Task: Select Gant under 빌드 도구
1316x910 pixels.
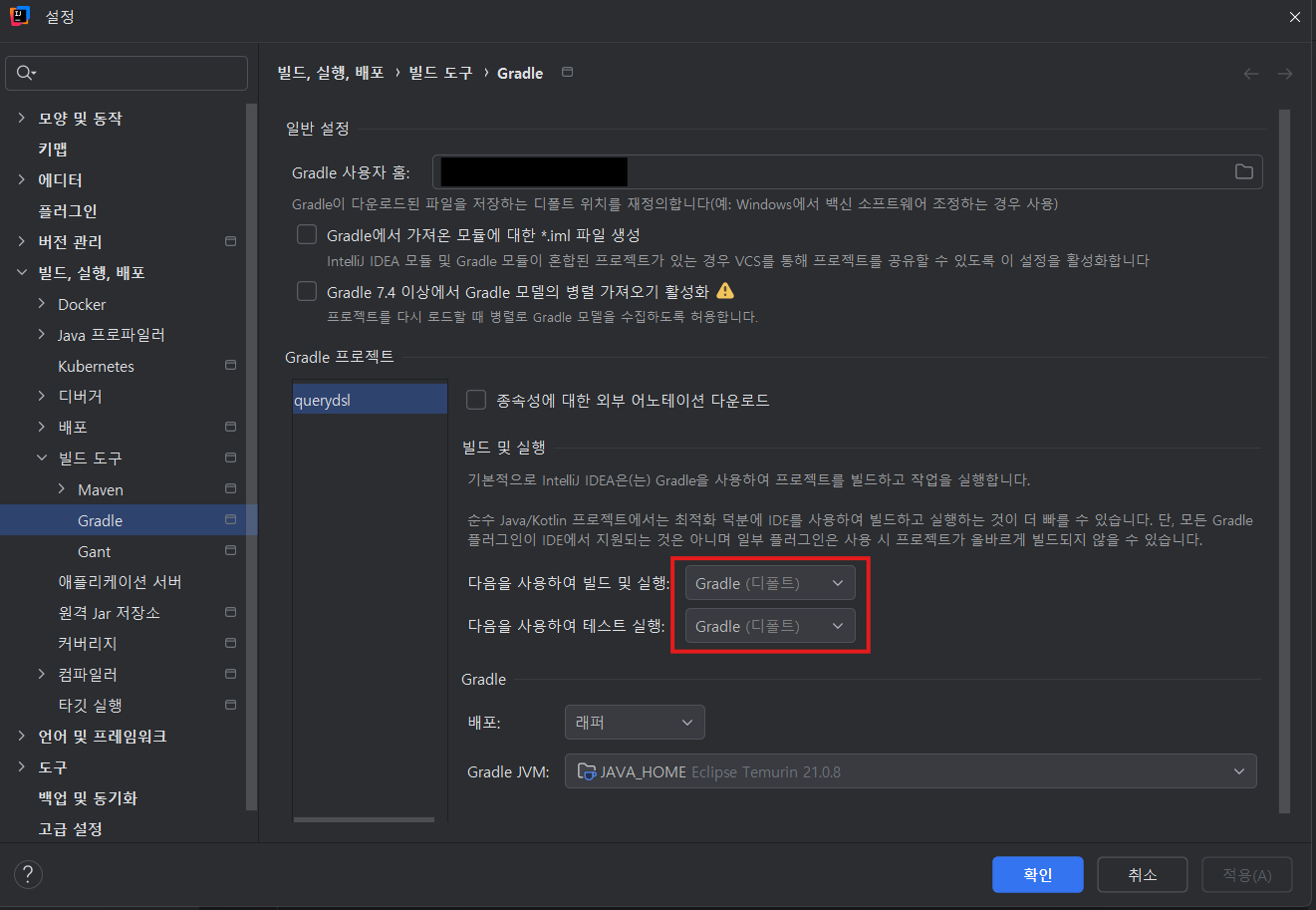Action: pos(95,551)
